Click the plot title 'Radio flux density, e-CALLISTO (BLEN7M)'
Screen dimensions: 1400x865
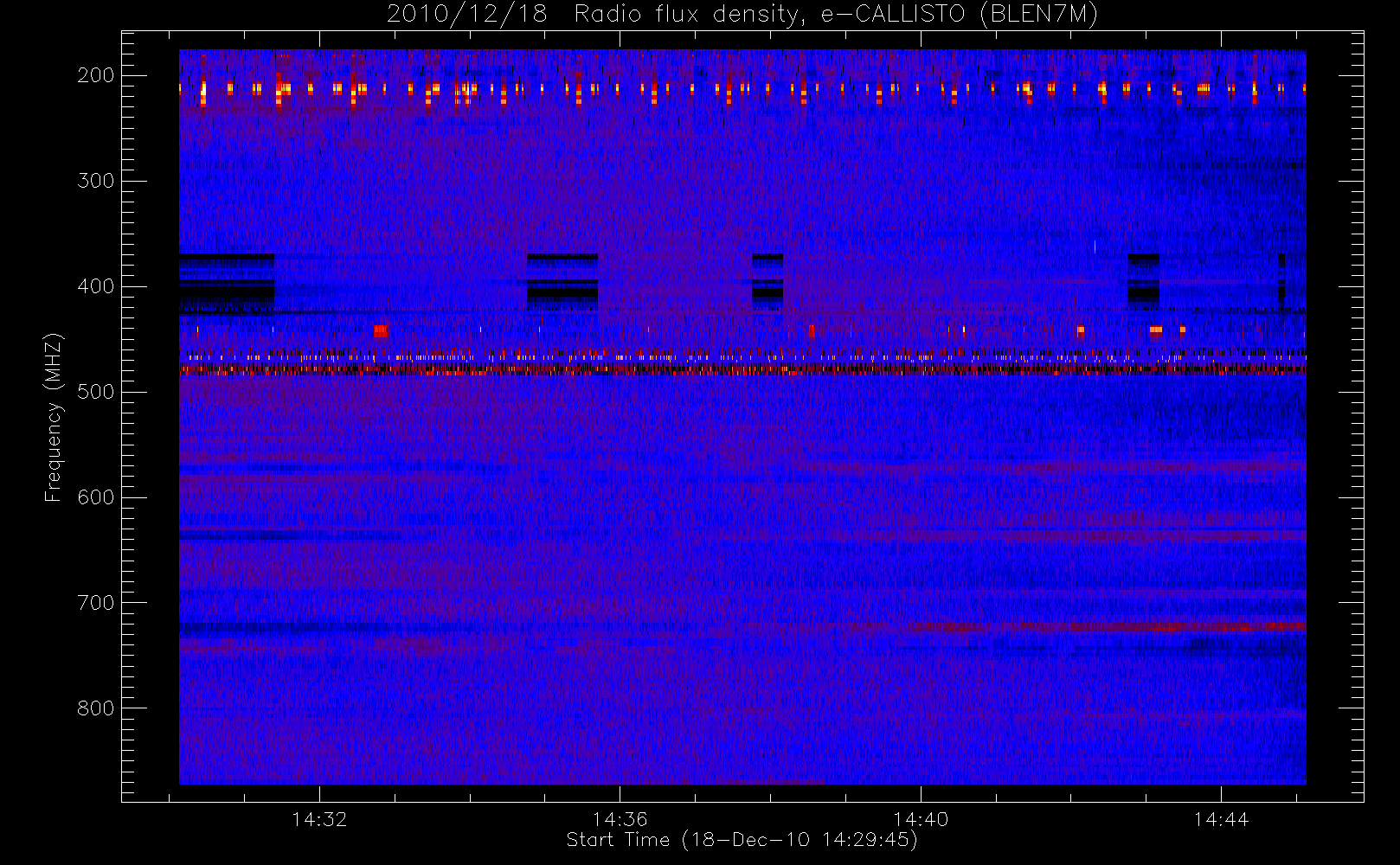tap(836, 15)
